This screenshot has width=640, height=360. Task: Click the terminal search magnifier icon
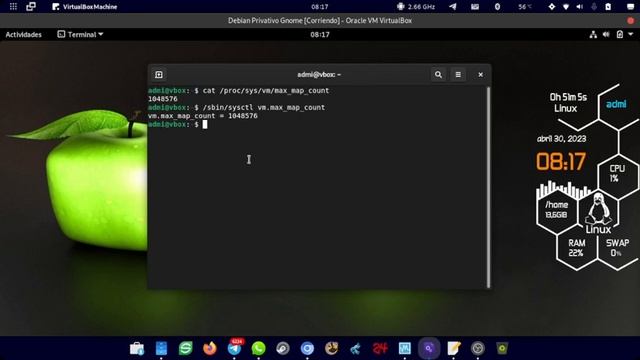438,75
